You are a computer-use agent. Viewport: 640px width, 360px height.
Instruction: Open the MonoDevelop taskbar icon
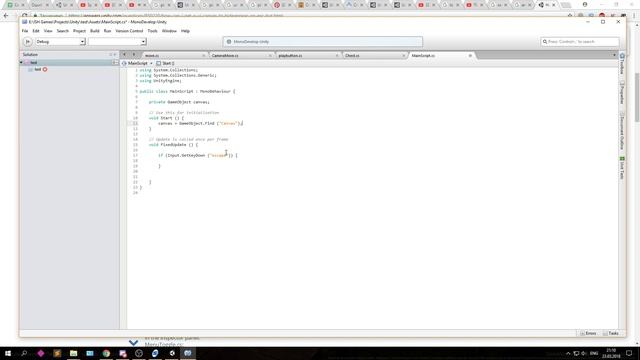tap(188, 353)
